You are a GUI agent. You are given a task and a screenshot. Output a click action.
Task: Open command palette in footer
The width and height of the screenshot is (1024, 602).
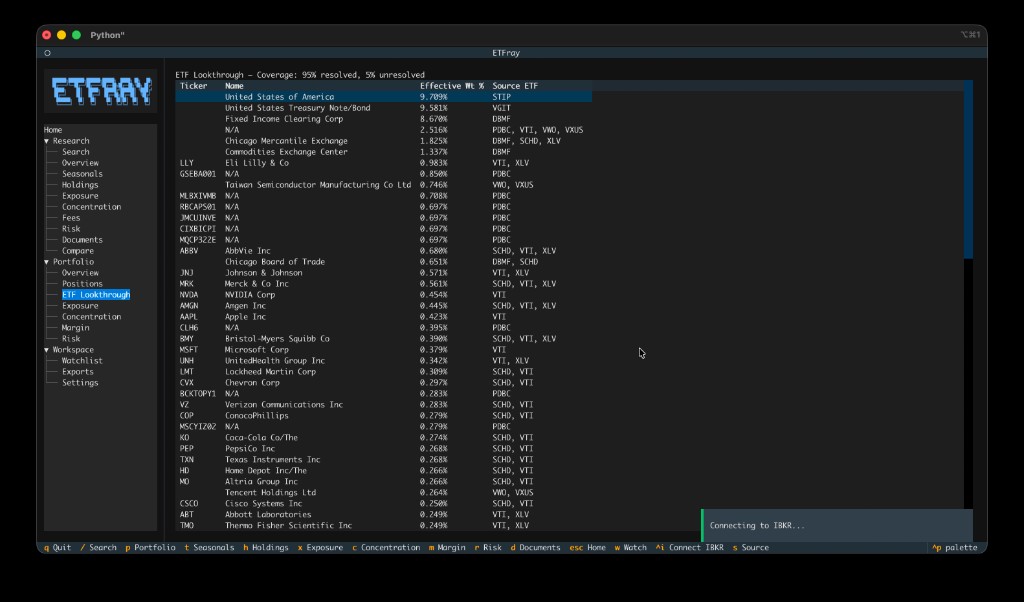(x=955, y=547)
